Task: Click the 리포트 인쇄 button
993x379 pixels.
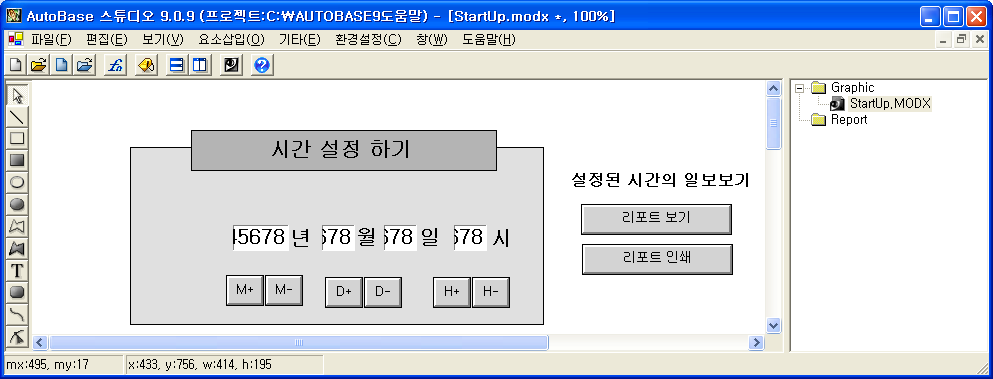Action: click(x=657, y=259)
